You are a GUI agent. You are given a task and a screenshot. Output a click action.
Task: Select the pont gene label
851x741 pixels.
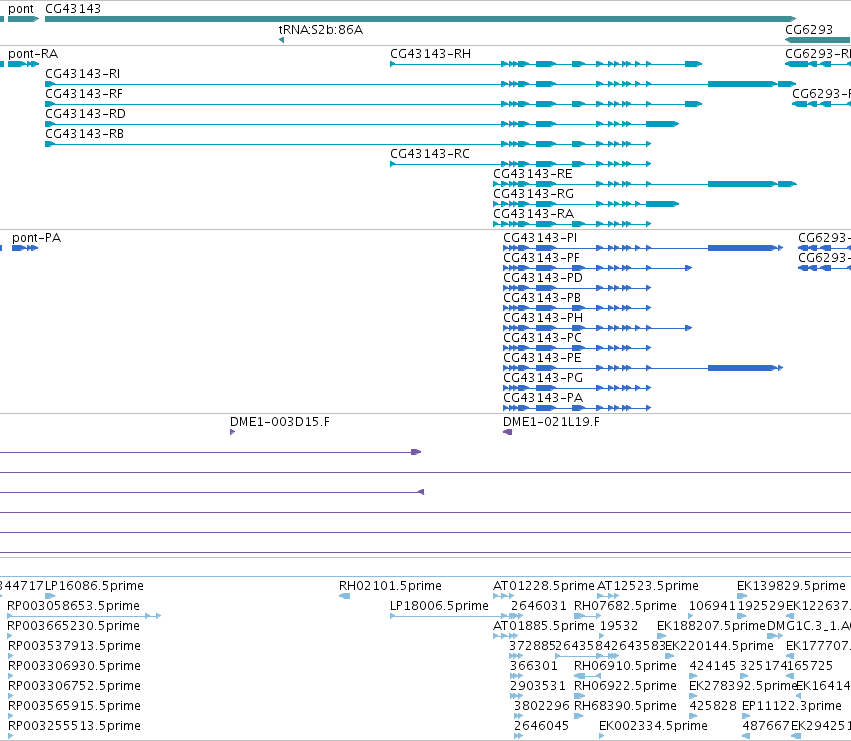tap(21, 9)
